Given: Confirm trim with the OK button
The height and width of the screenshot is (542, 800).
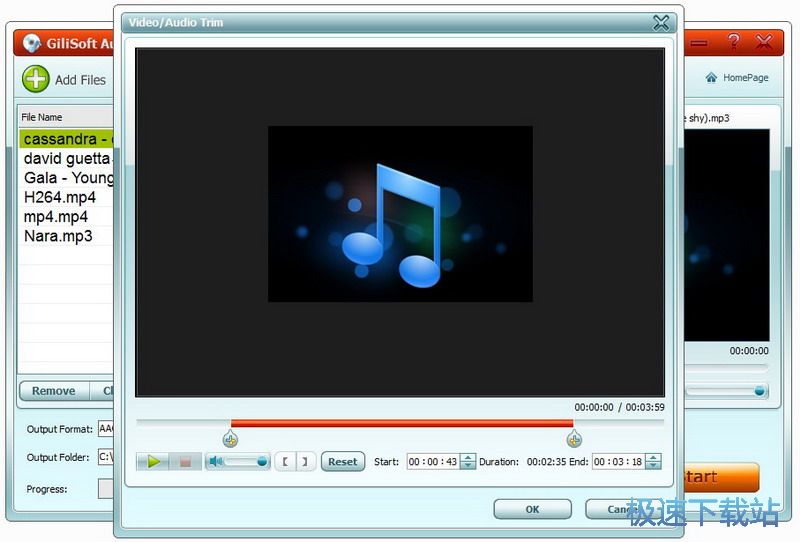Looking at the screenshot, I should point(532,509).
